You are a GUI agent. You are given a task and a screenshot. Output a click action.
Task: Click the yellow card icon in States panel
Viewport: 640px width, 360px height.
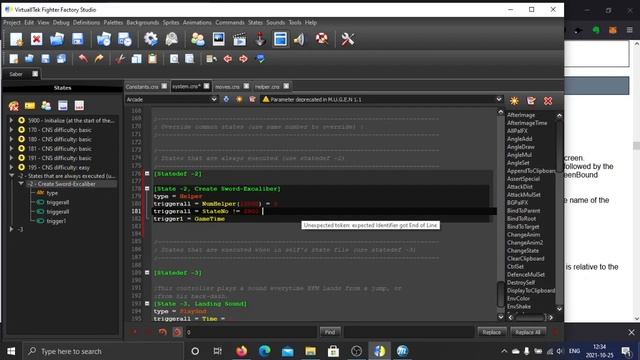click(30, 106)
